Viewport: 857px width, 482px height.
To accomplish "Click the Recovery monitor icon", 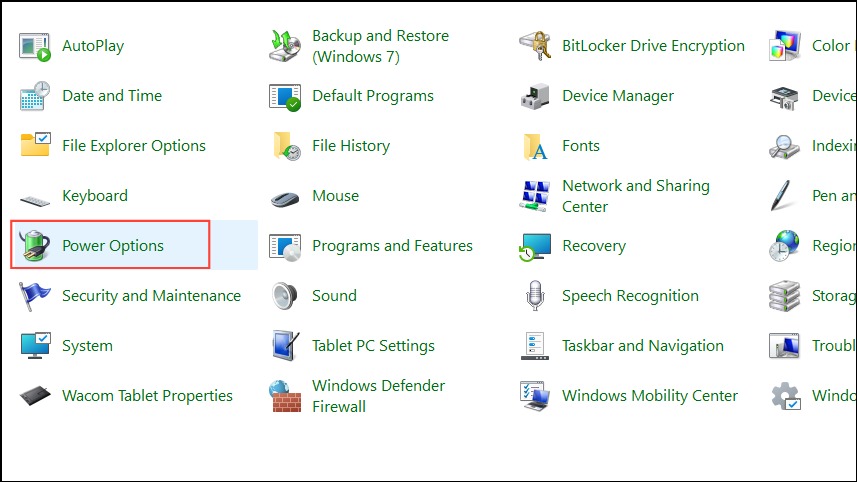I will point(535,246).
